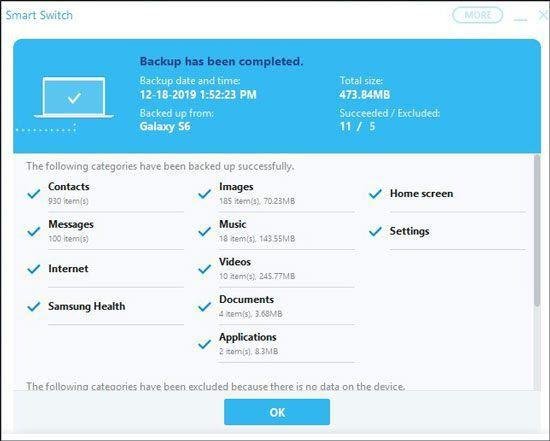This screenshot has height=441, width=550.
Task: Click the laptop backup-complete icon
Action: (x=74, y=98)
